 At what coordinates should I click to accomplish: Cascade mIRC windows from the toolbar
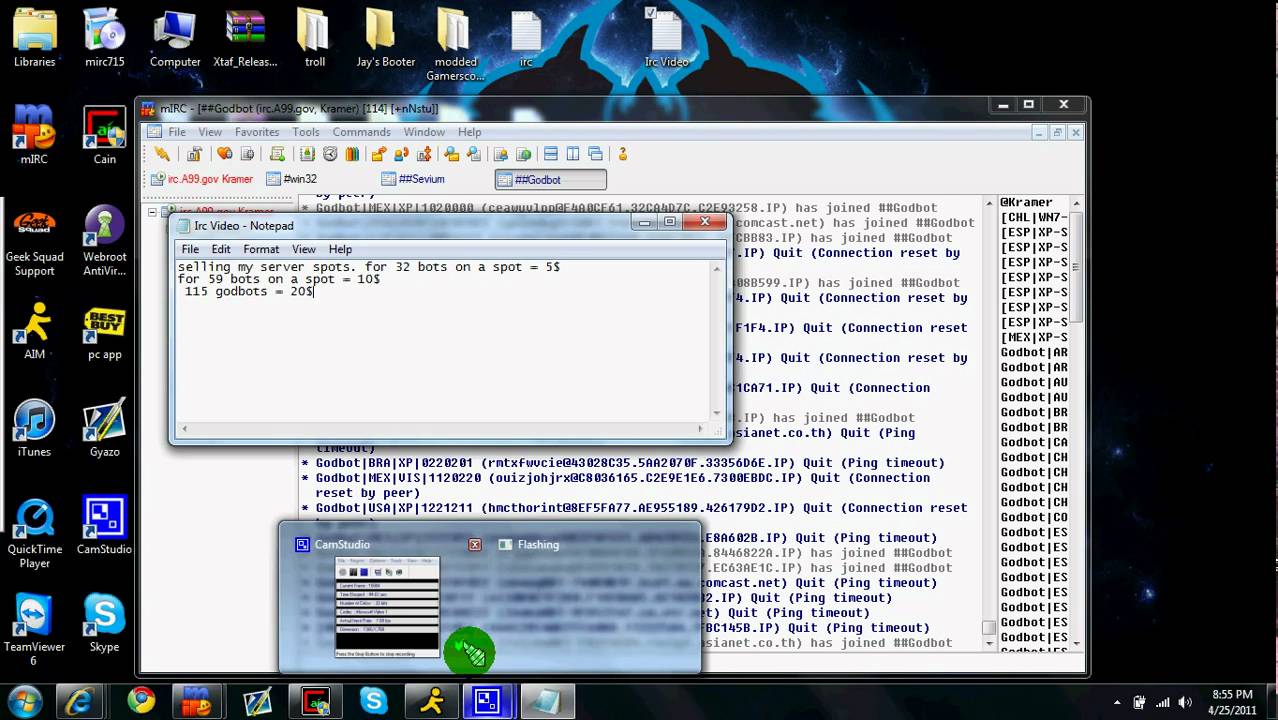[595, 154]
